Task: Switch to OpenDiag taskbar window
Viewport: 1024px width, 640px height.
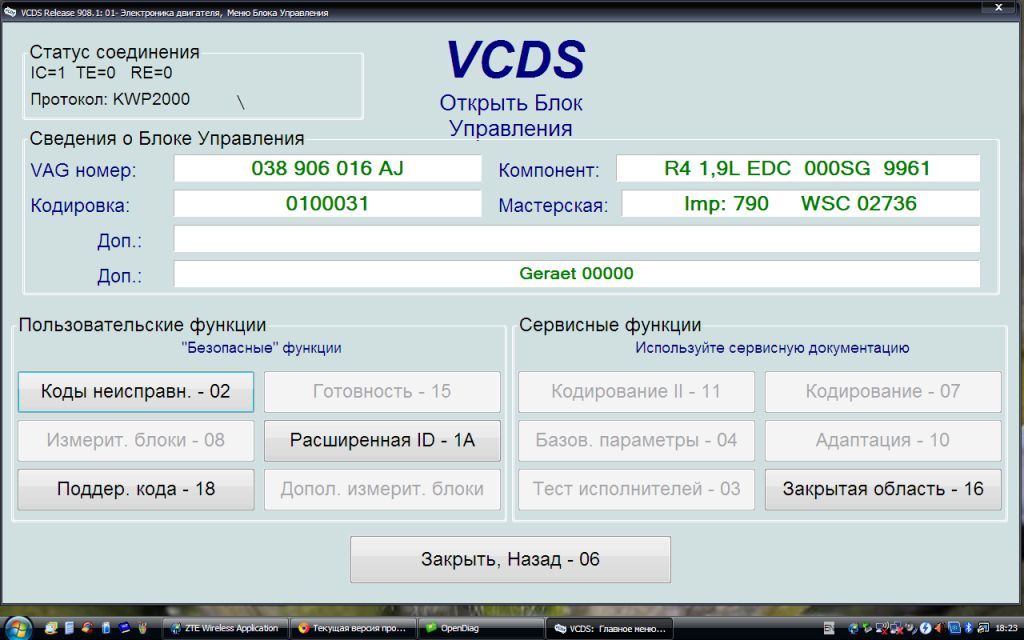Action: coord(481,628)
